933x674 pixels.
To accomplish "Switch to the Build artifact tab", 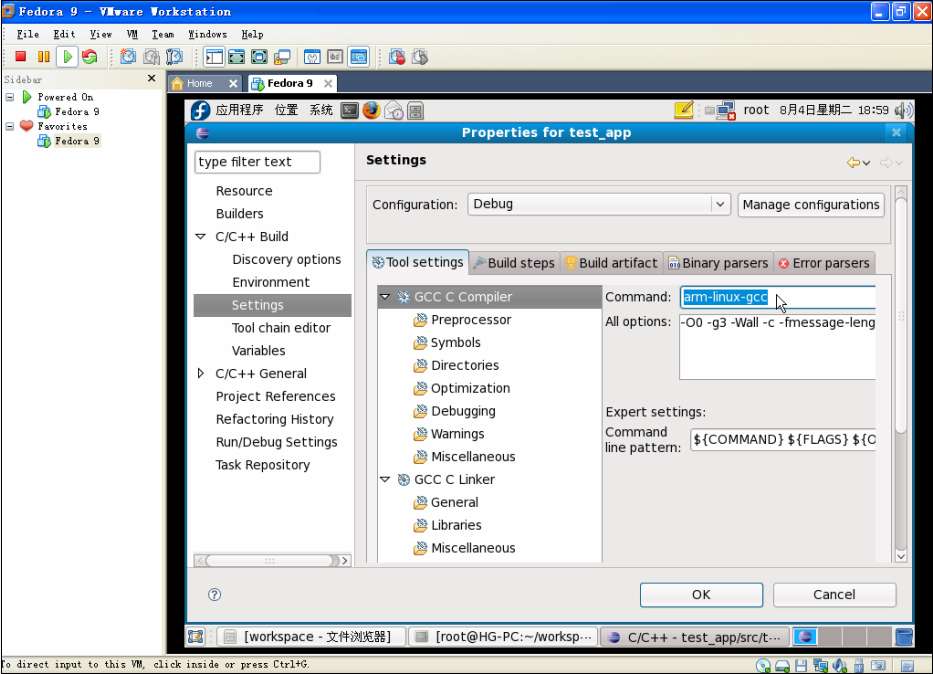I will point(611,262).
